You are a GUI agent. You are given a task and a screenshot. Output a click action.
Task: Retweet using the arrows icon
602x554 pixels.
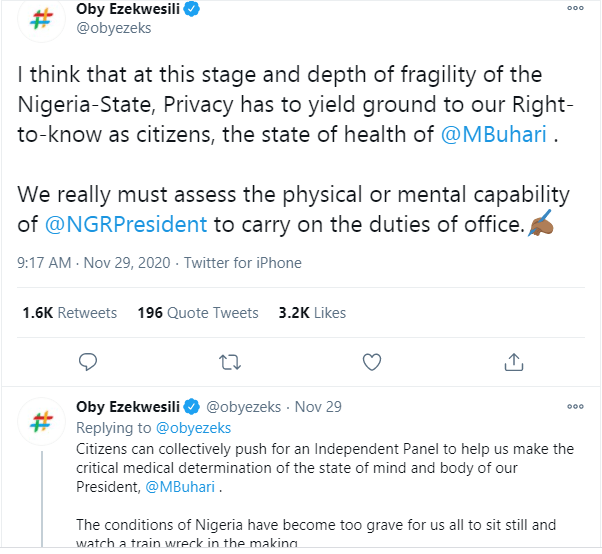pos(230,360)
